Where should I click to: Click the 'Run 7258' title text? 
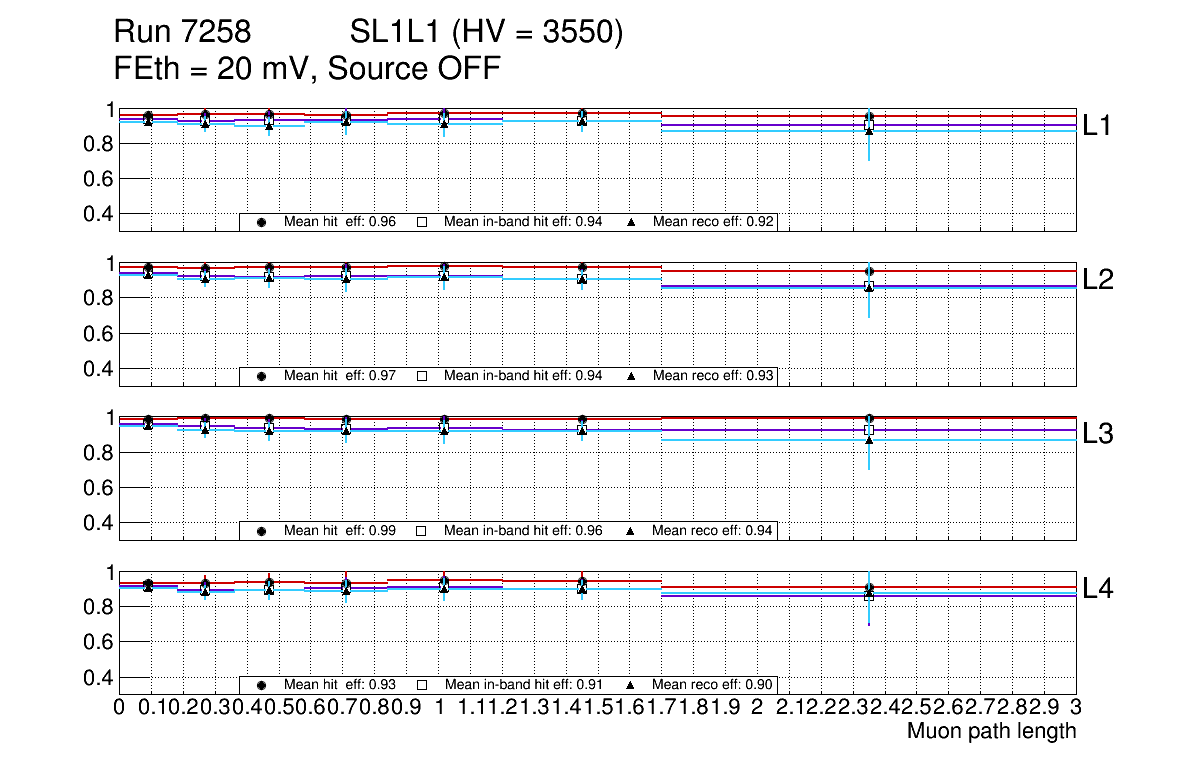click(x=181, y=34)
